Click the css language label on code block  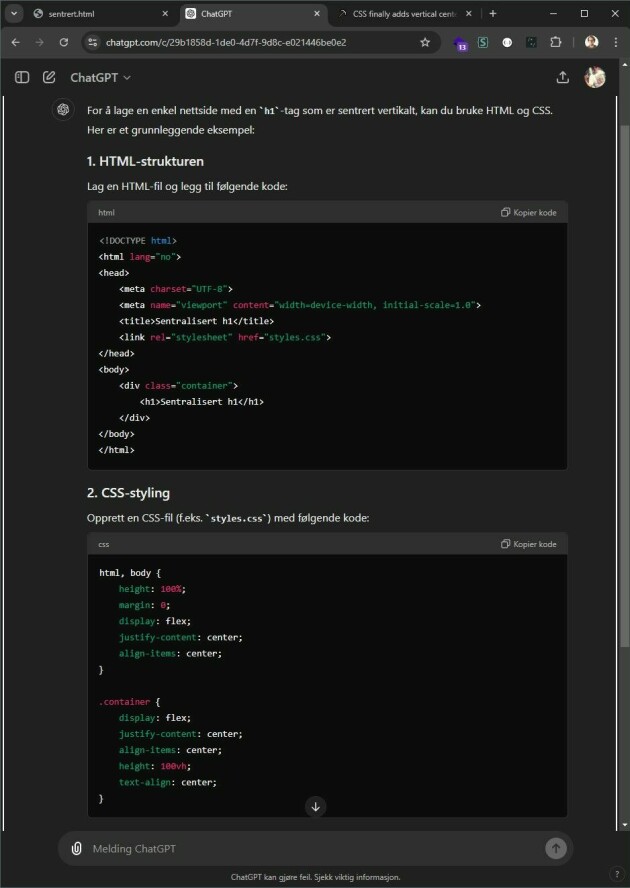click(104, 544)
